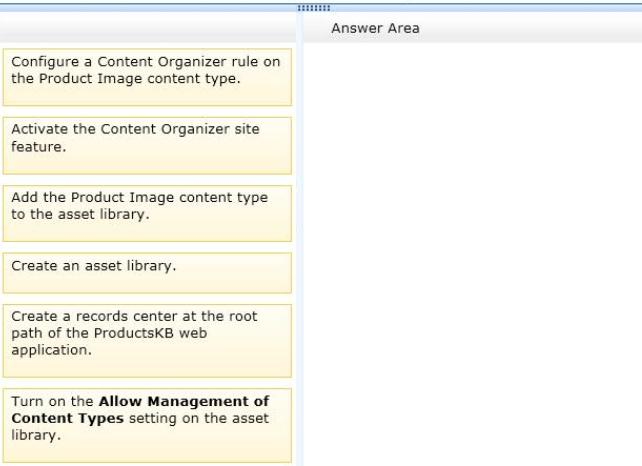Viewport: 642px width, 466px height.
Task: Select the Configure a Content Organizer rule option
Action: point(147,77)
